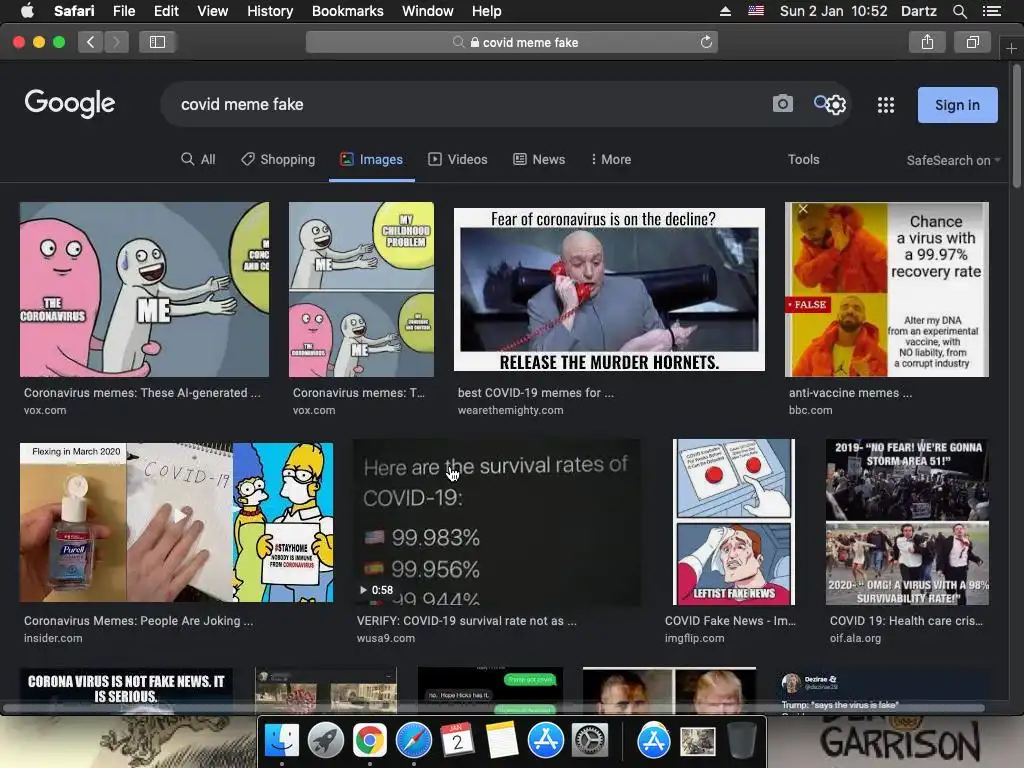Viewport: 1024px width, 768px height.
Task: Open the COVID 19: Health care oif.ala.org link
Action: click(x=906, y=629)
